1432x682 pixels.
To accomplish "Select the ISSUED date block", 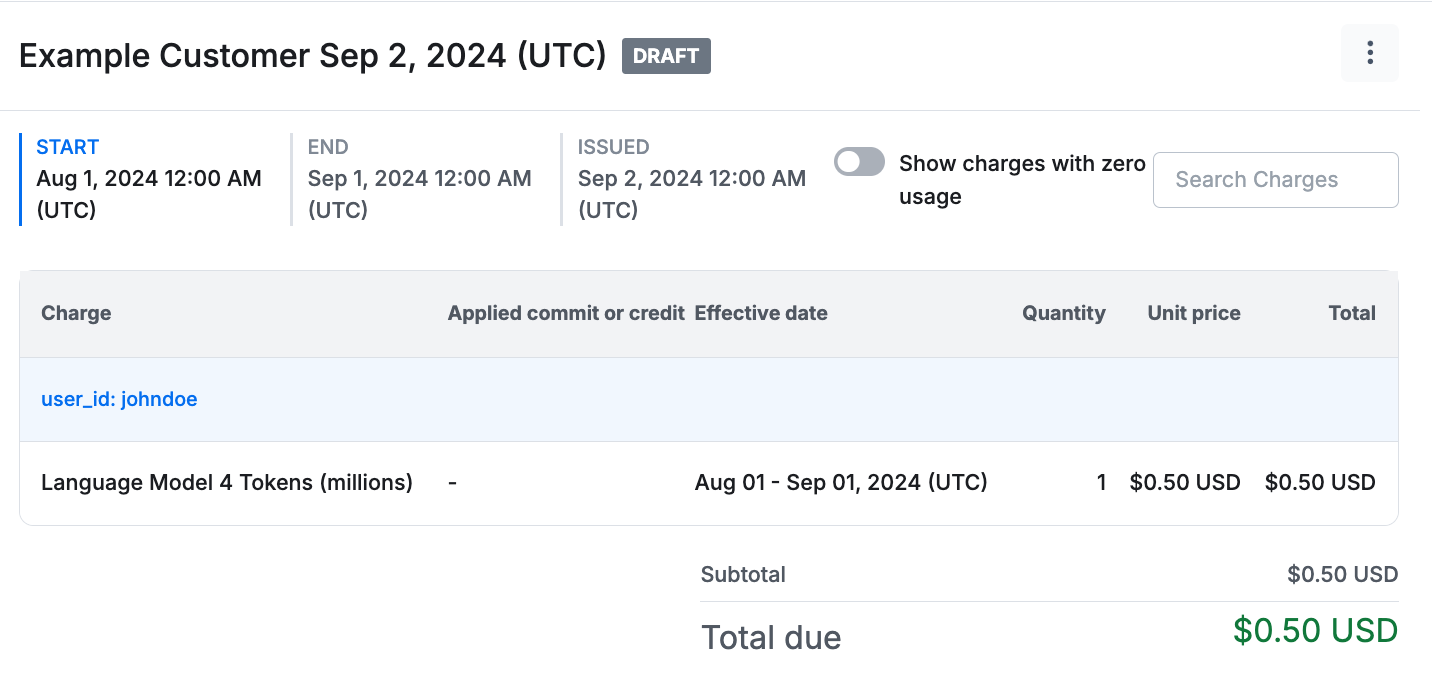I will coord(691,179).
